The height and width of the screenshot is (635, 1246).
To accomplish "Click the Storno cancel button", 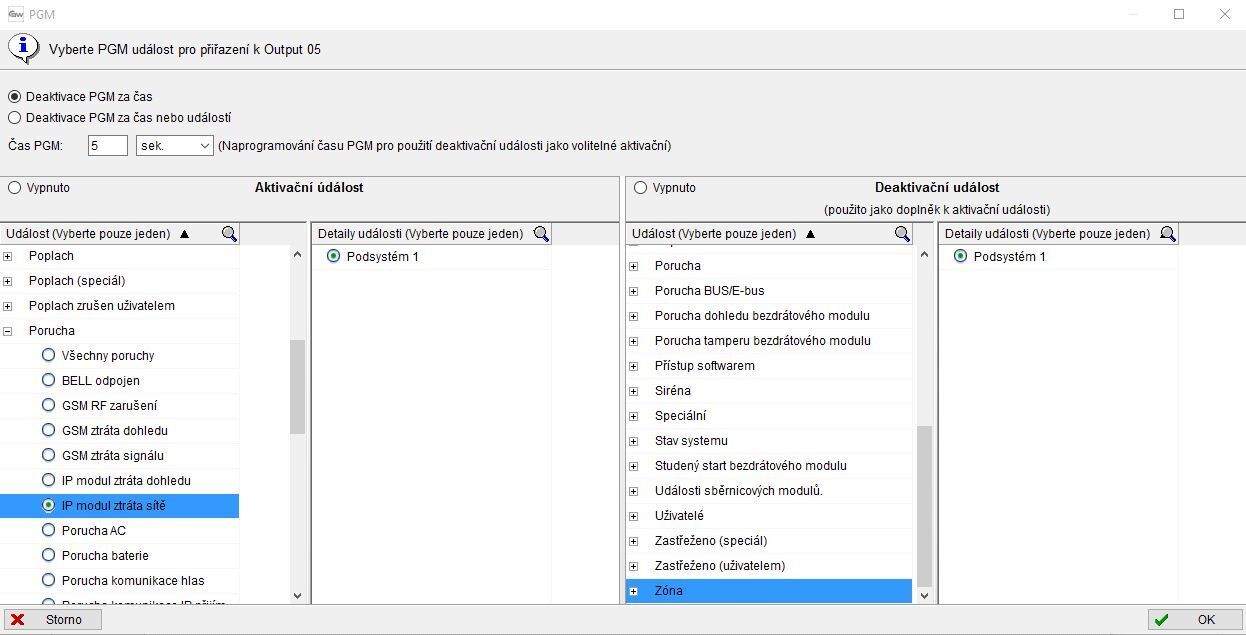I will pos(52,620).
